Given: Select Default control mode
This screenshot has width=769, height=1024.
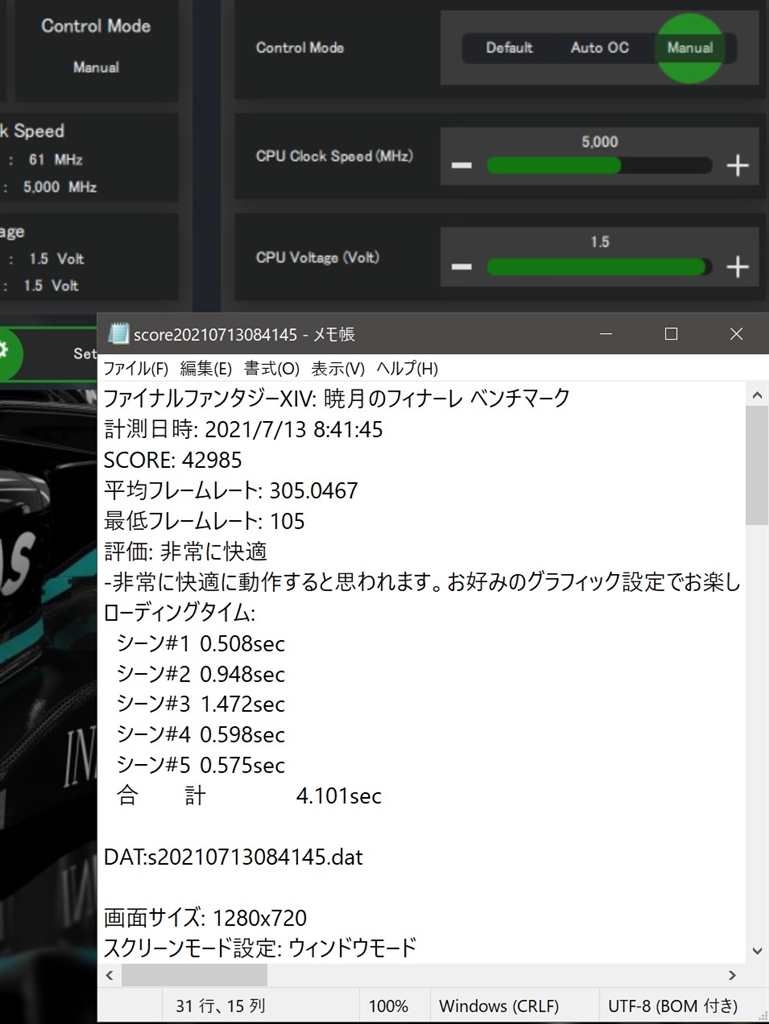Looking at the screenshot, I should tap(509, 48).
